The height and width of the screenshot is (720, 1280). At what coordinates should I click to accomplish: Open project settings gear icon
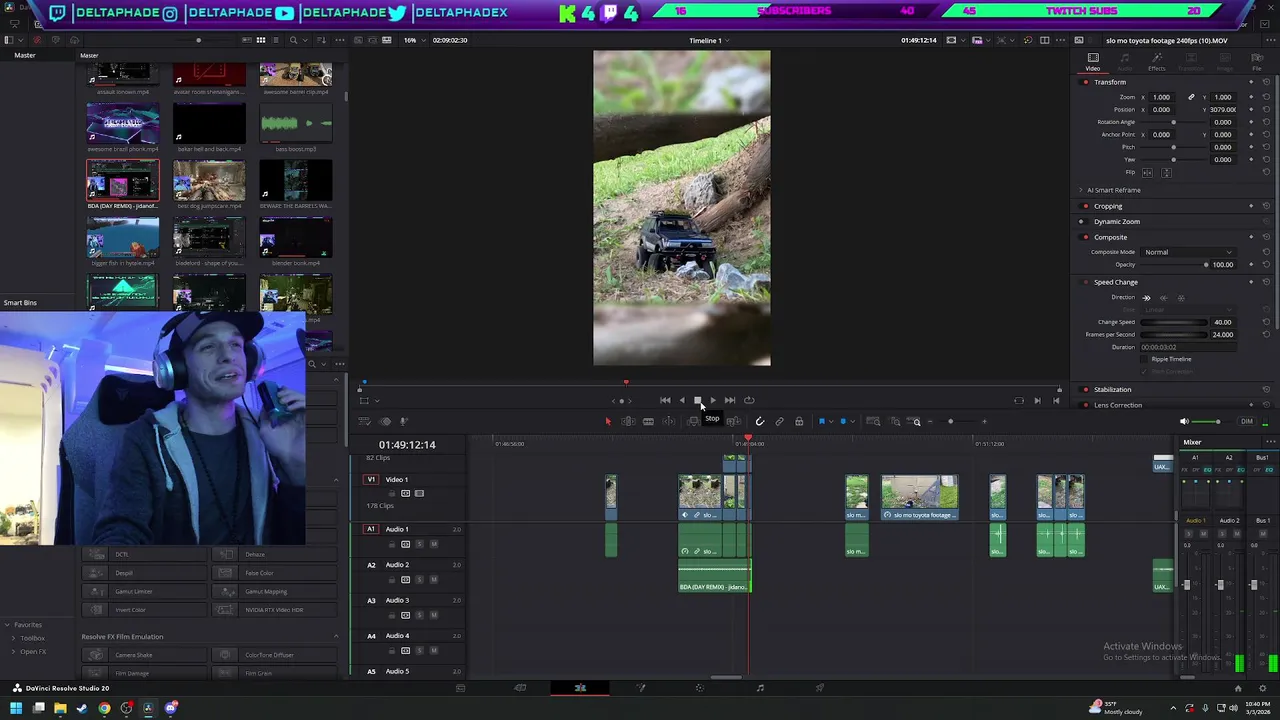tap(1261, 688)
